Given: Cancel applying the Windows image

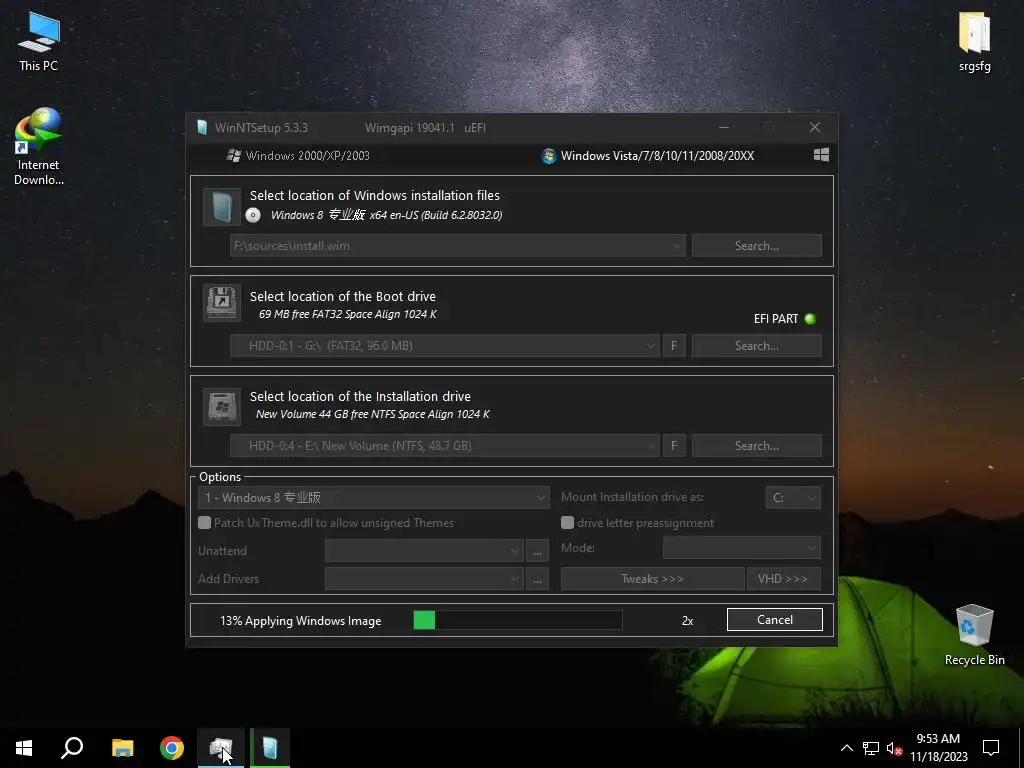Looking at the screenshot, I should (775, 620).
